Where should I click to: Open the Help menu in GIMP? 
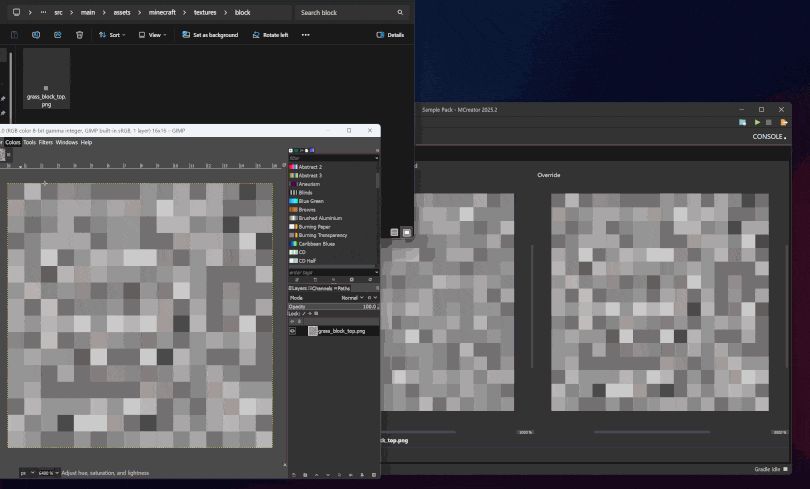(86, 143)
